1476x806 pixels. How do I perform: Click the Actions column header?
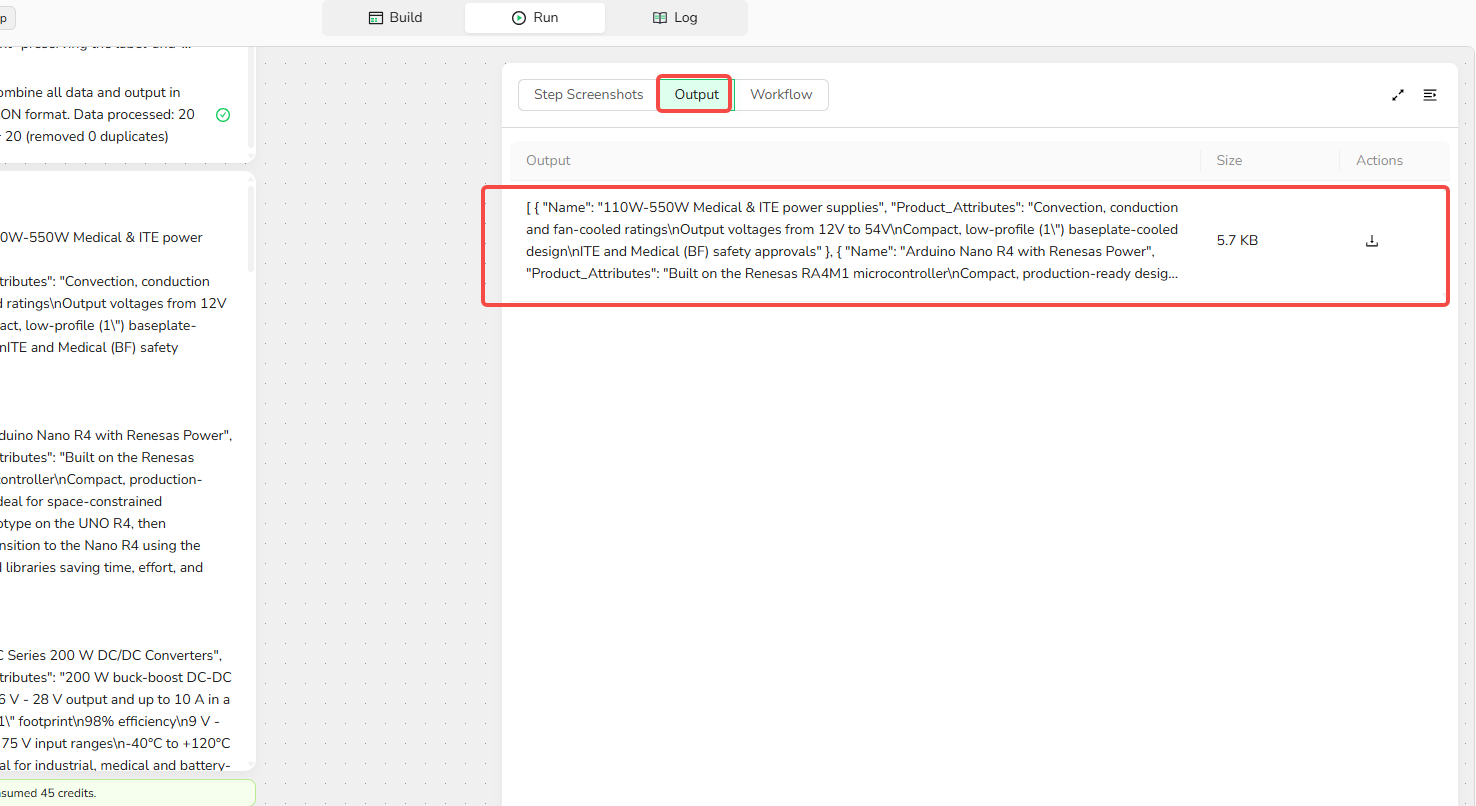(1379, 161)
